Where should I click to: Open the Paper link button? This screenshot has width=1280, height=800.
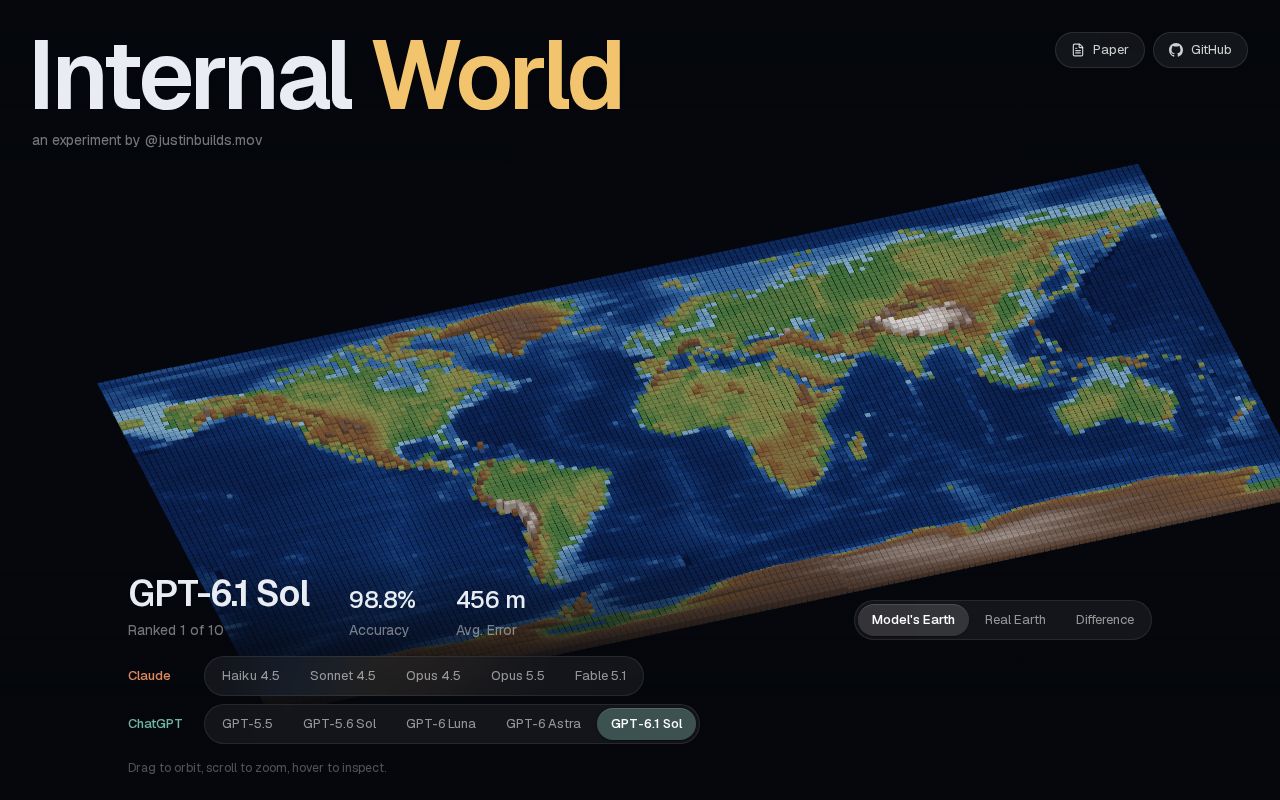(1100, 50)
